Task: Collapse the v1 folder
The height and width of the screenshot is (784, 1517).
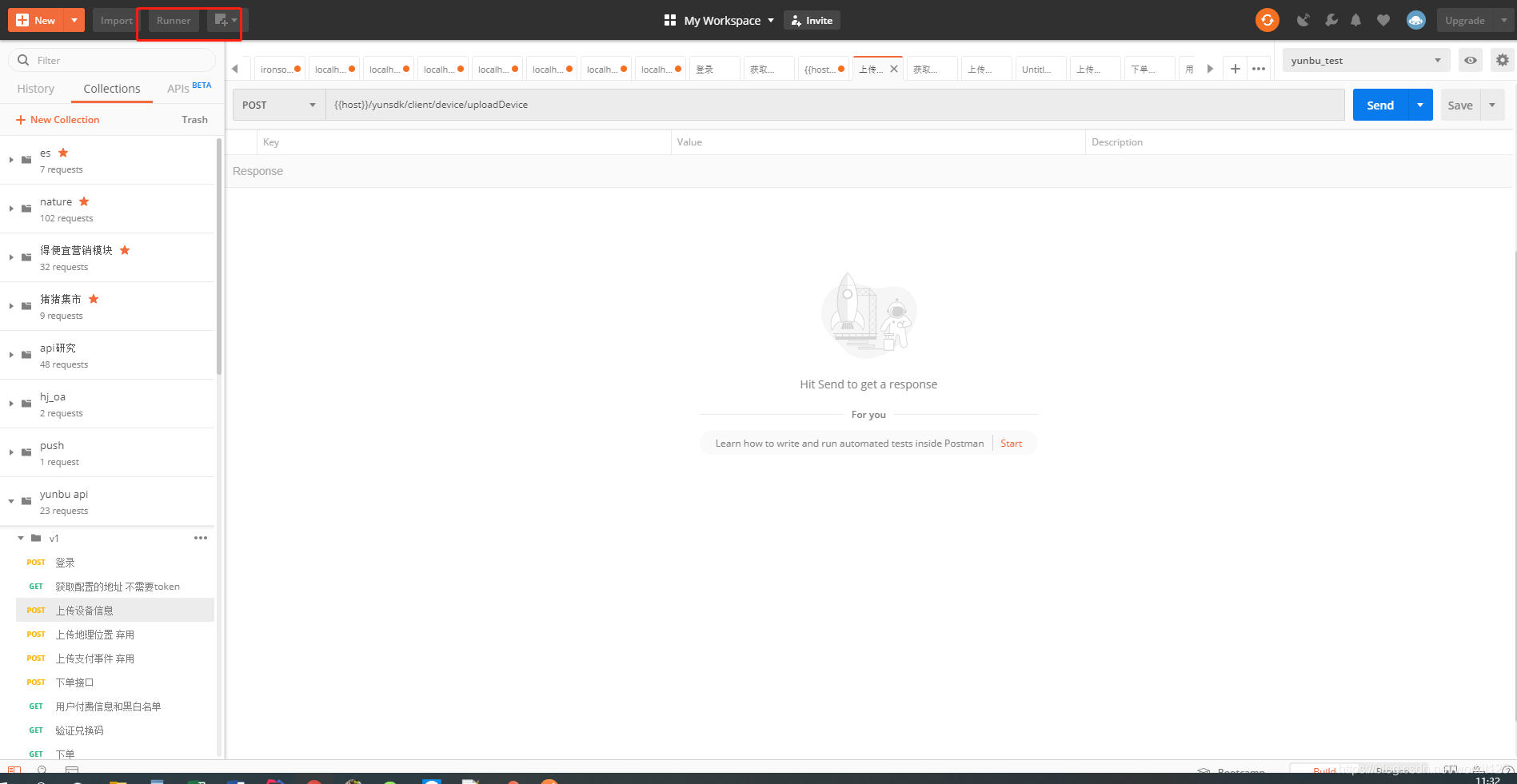Action: [x=21, y=538]
